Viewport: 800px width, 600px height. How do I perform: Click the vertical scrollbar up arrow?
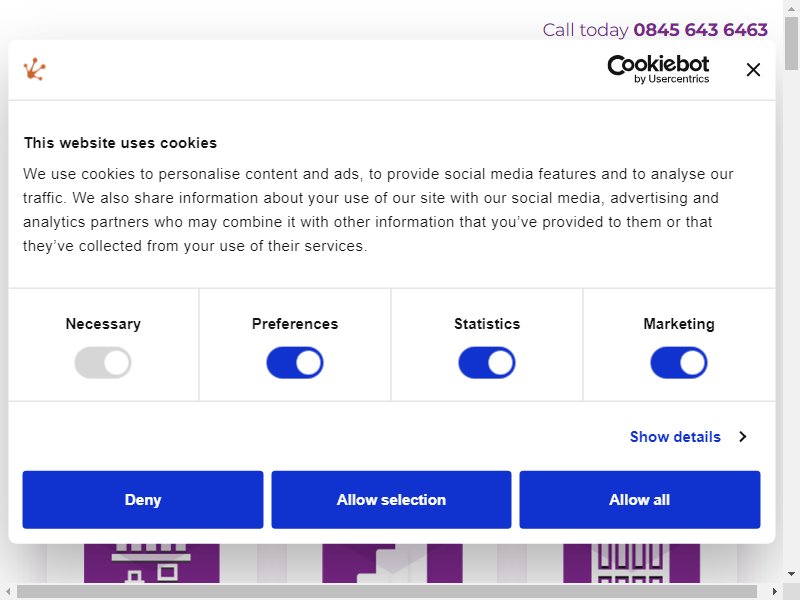[791, 8]
